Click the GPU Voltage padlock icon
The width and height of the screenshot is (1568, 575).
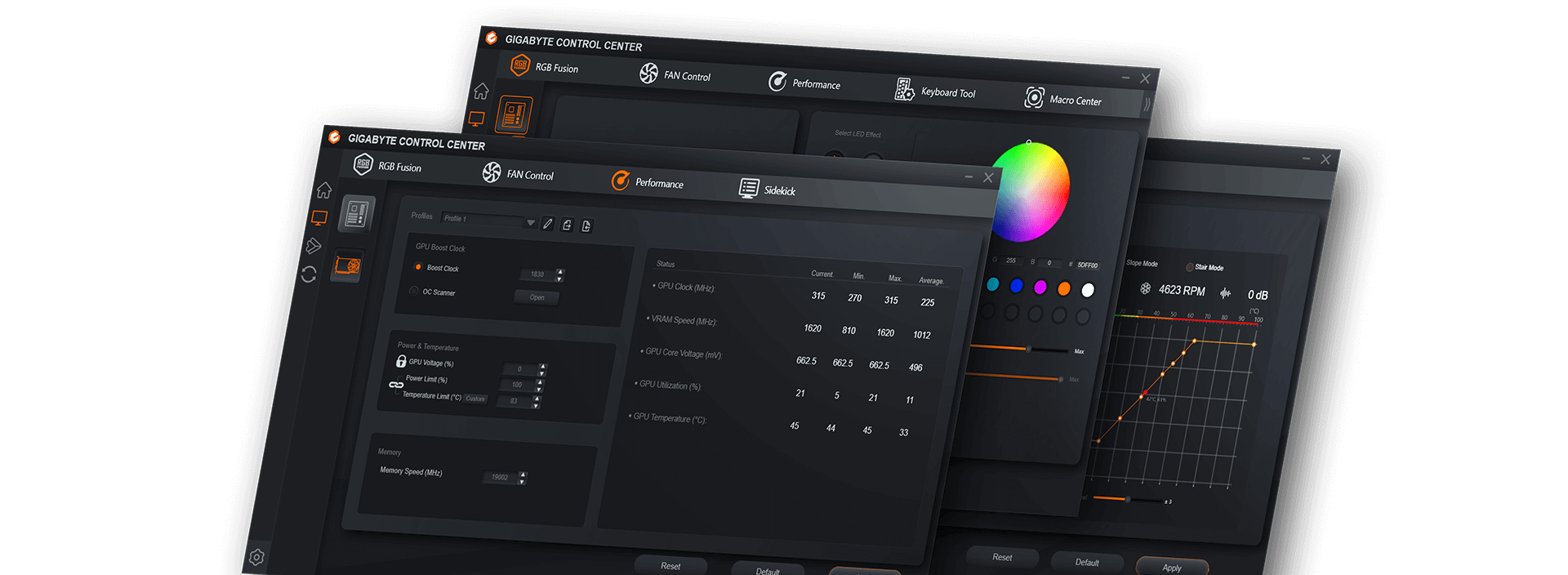(x=401, y=361)
